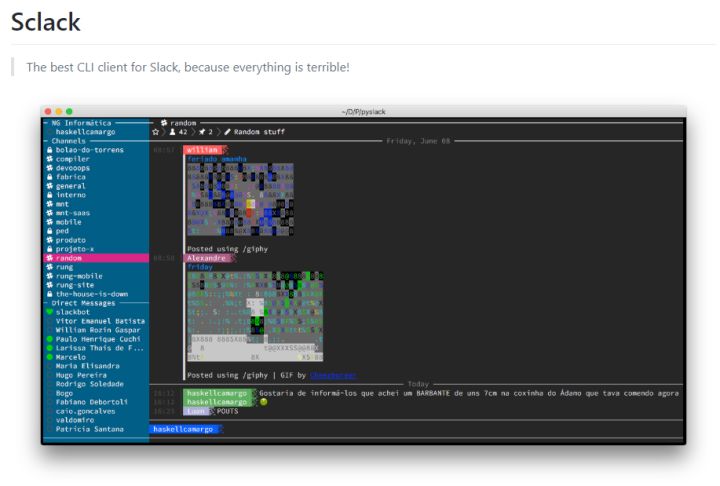Click the lock icon of bolao-do-torrens
720x486 pixels.
(50, 150)
